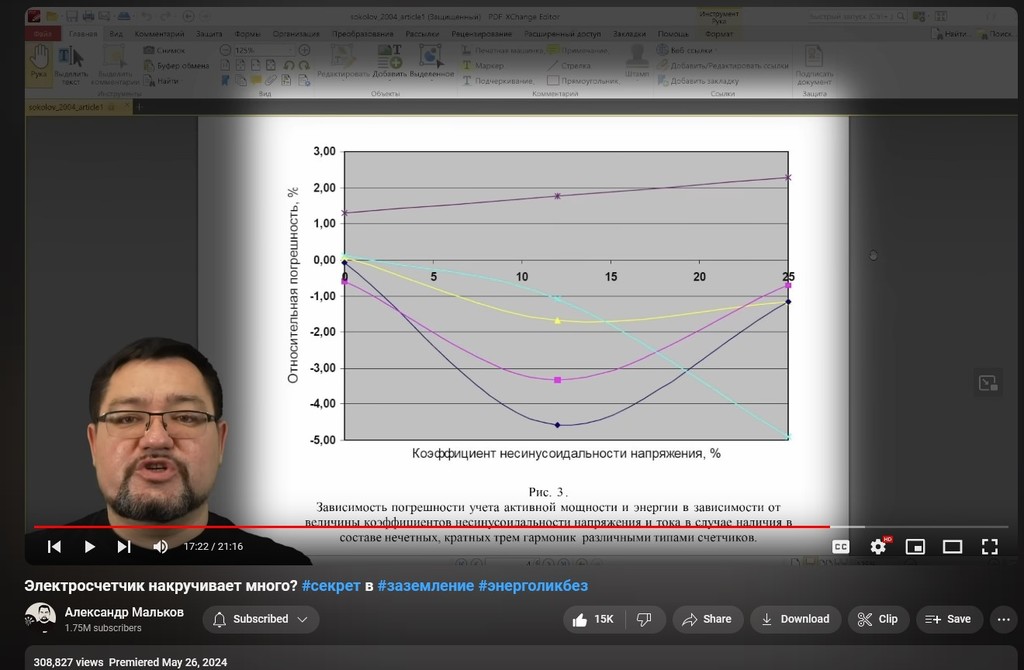Open Александр Мальков channel page
This screenshot has width=1024, height=670.
click(124, 612)
